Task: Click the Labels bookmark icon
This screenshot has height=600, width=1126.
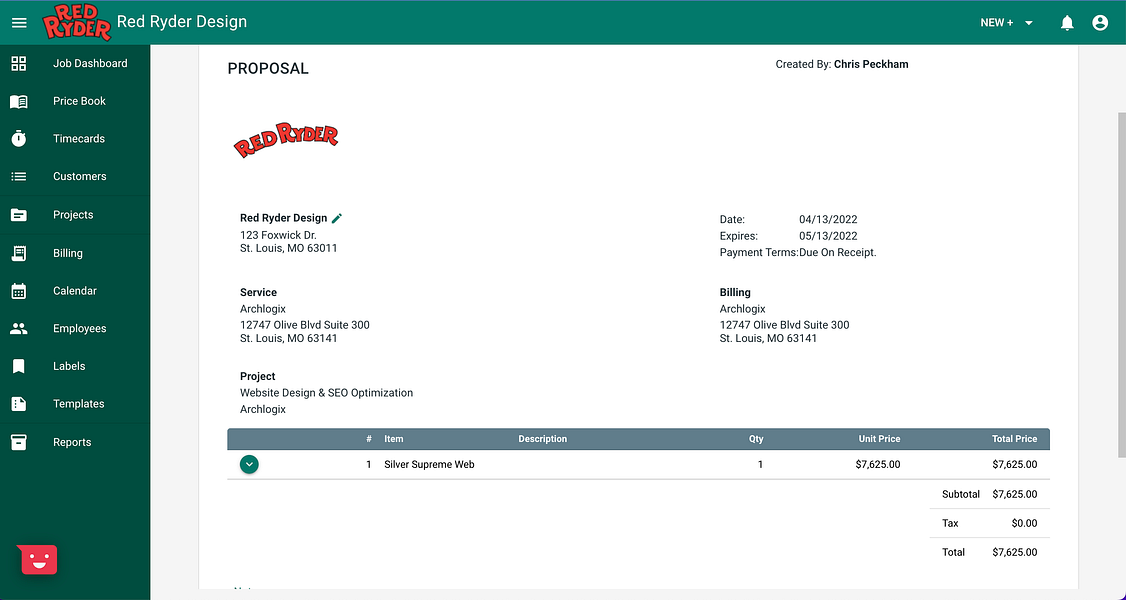Action: pyautogui.click(x=19, y=366)
